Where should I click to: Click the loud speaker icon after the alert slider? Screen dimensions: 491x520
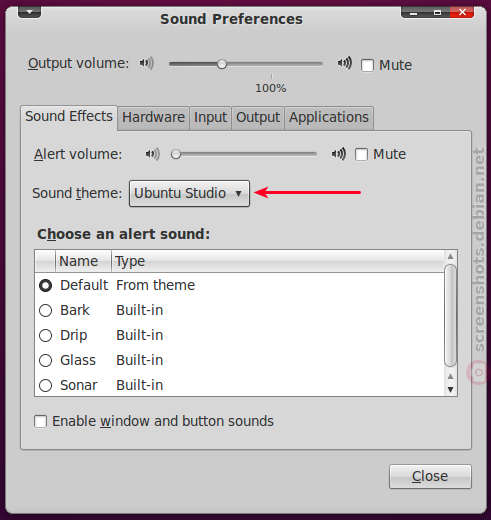(x=339, y=154)
